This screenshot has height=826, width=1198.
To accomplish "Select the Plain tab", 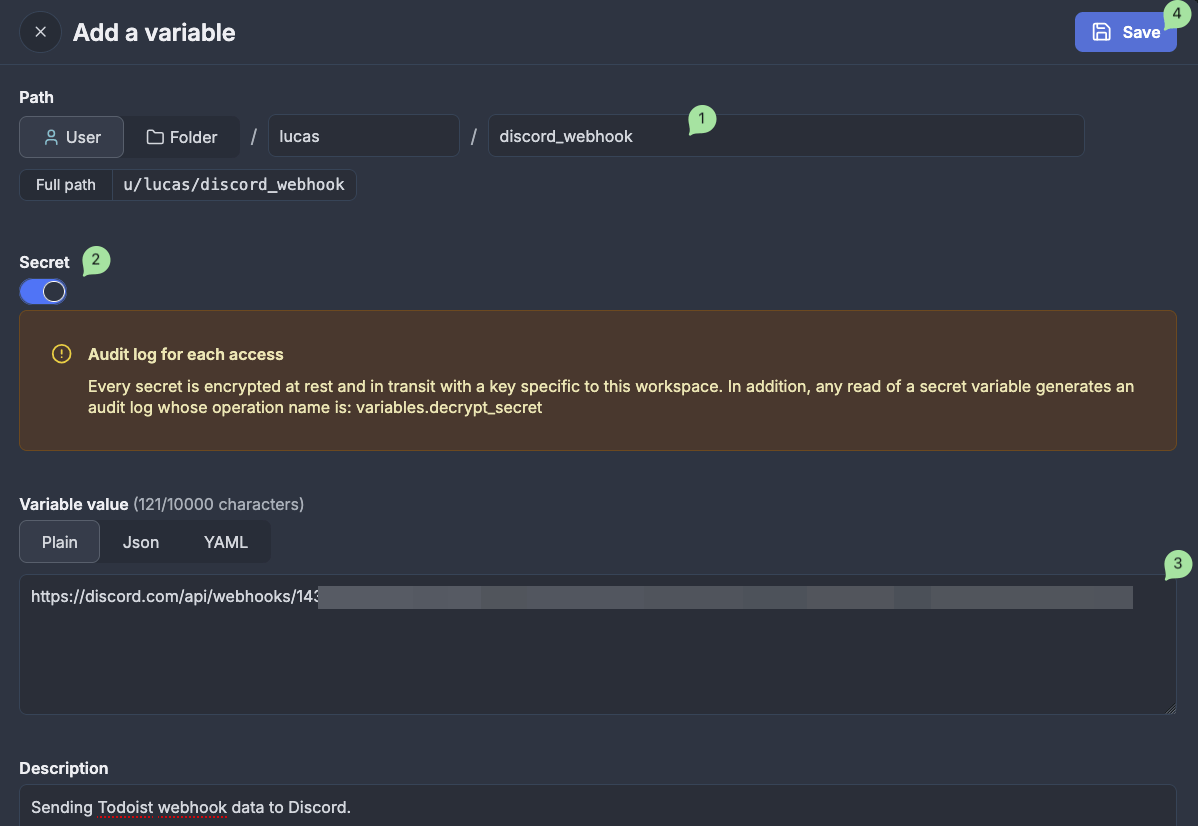I will coord(59,541).
